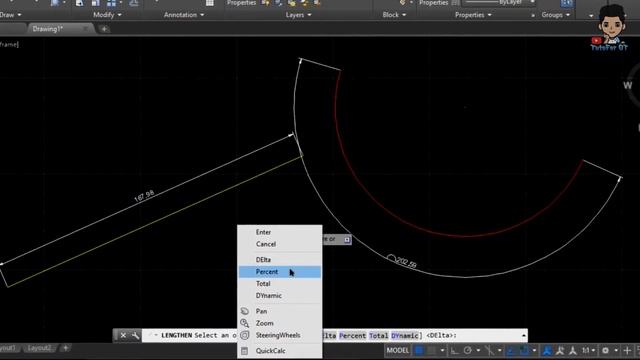The height and width of the screenshot is (360, 640).
Task: Add a new layout with plus button
Action: [65, 348]
